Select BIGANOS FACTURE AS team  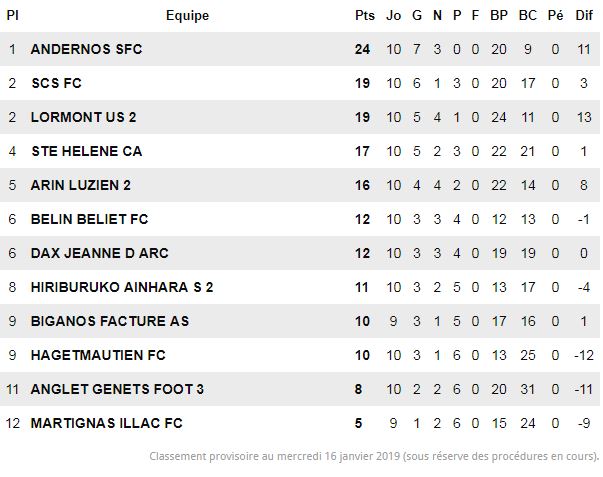click(110, 321)
